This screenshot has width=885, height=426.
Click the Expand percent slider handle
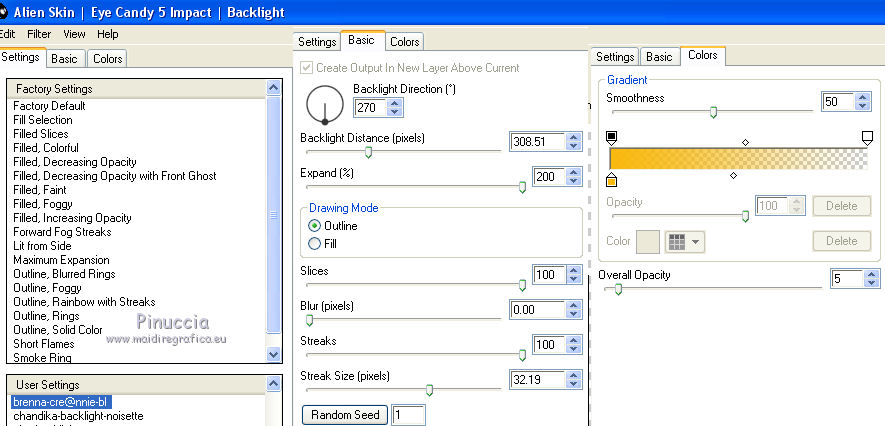[x=523, y=187]
